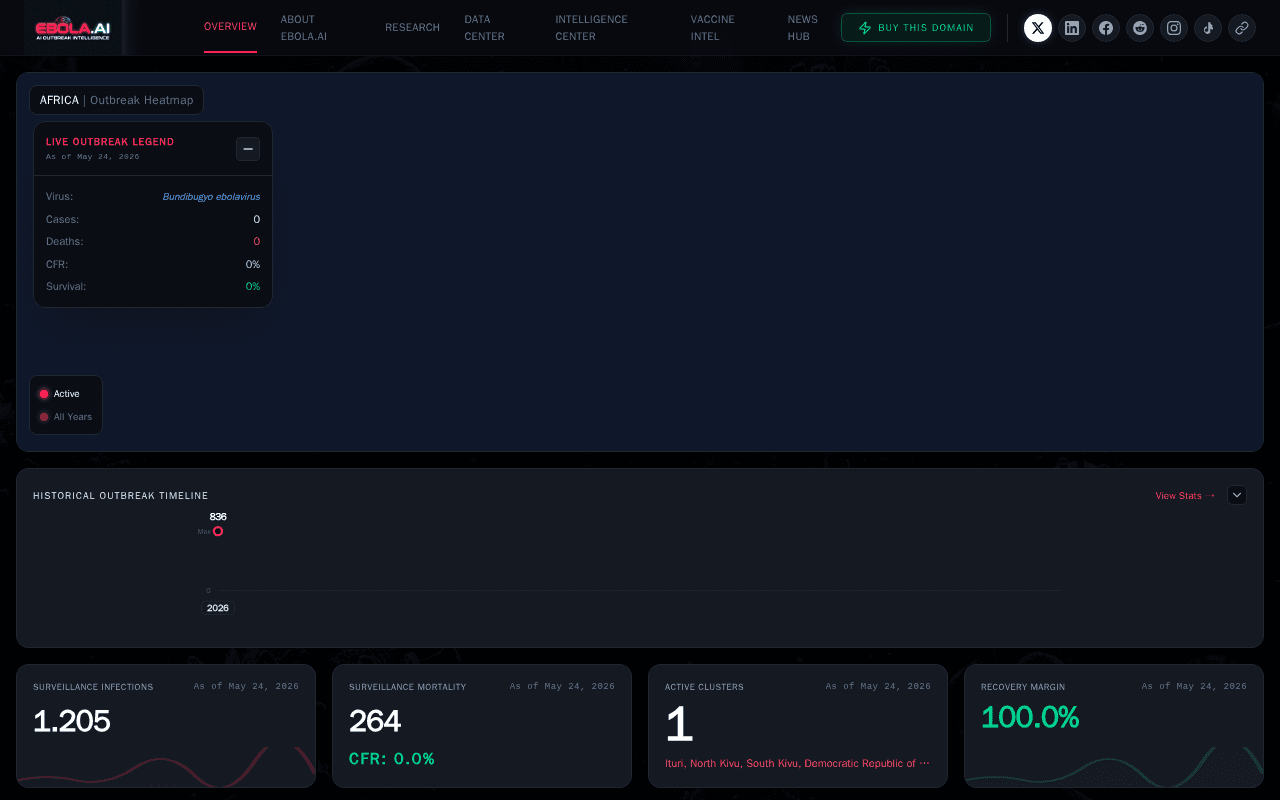This screenshot has height=800, width=1280.
Task: Click the Africa Outbreak Heatmap label
Action: (117, 100)
